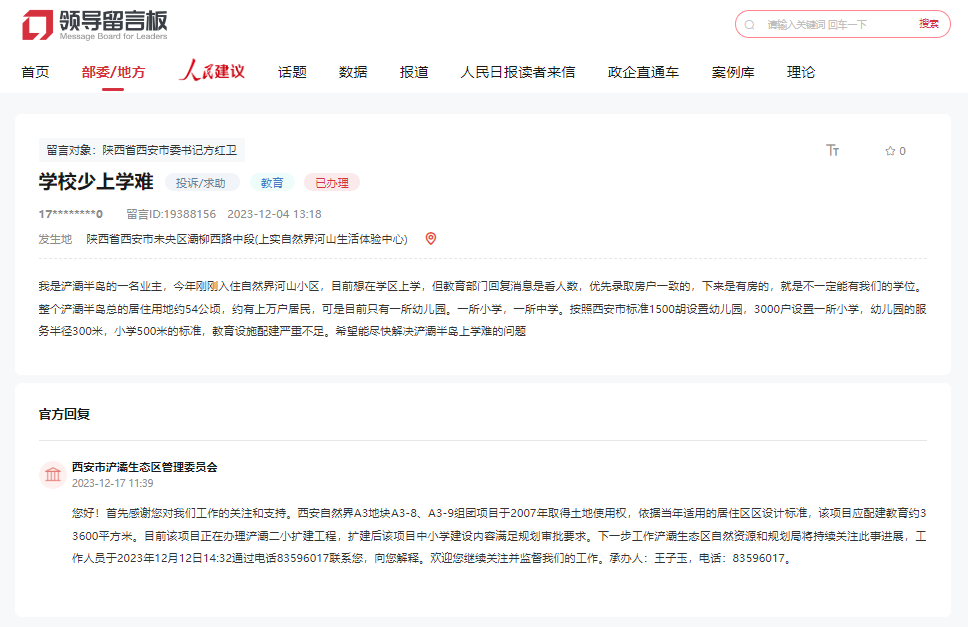Open the 政企直通车 nav item

coord(643,72)
